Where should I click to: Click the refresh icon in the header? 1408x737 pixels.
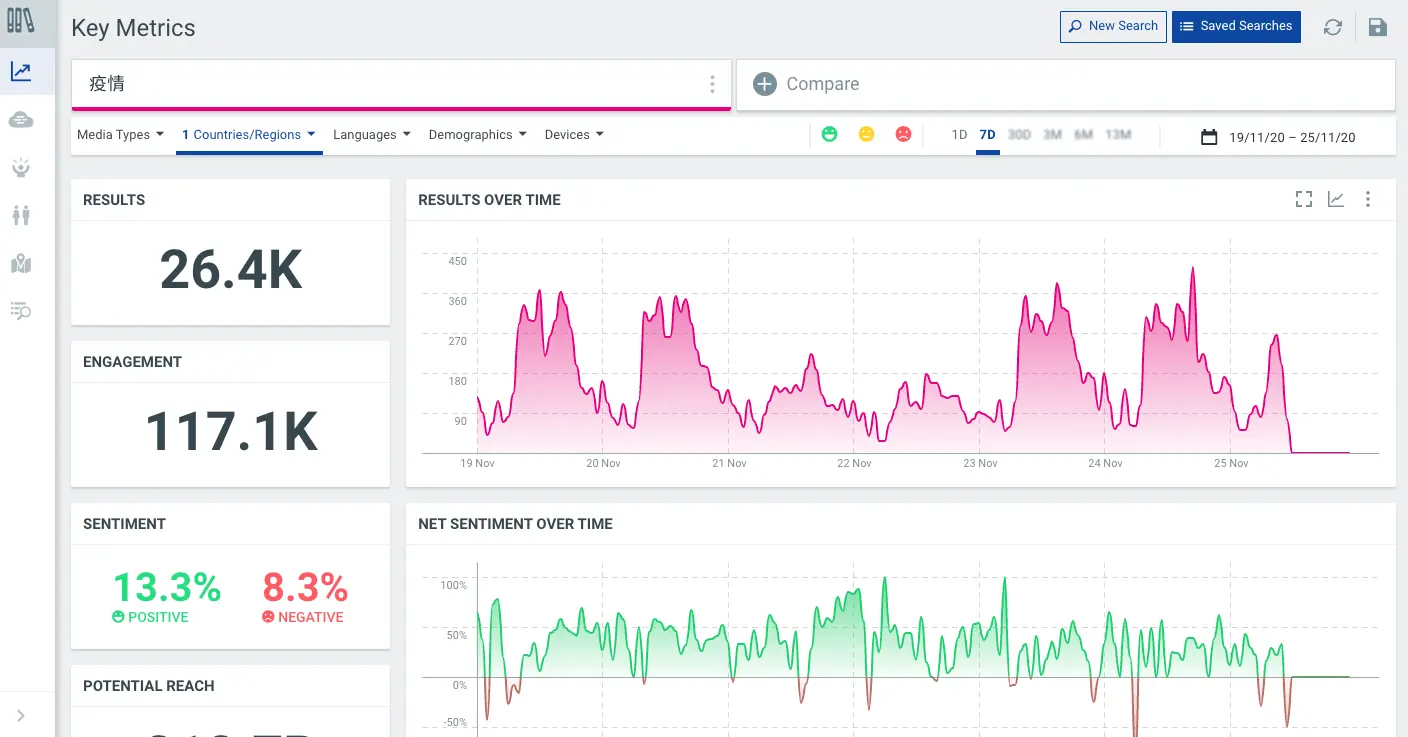point(1333,27)
